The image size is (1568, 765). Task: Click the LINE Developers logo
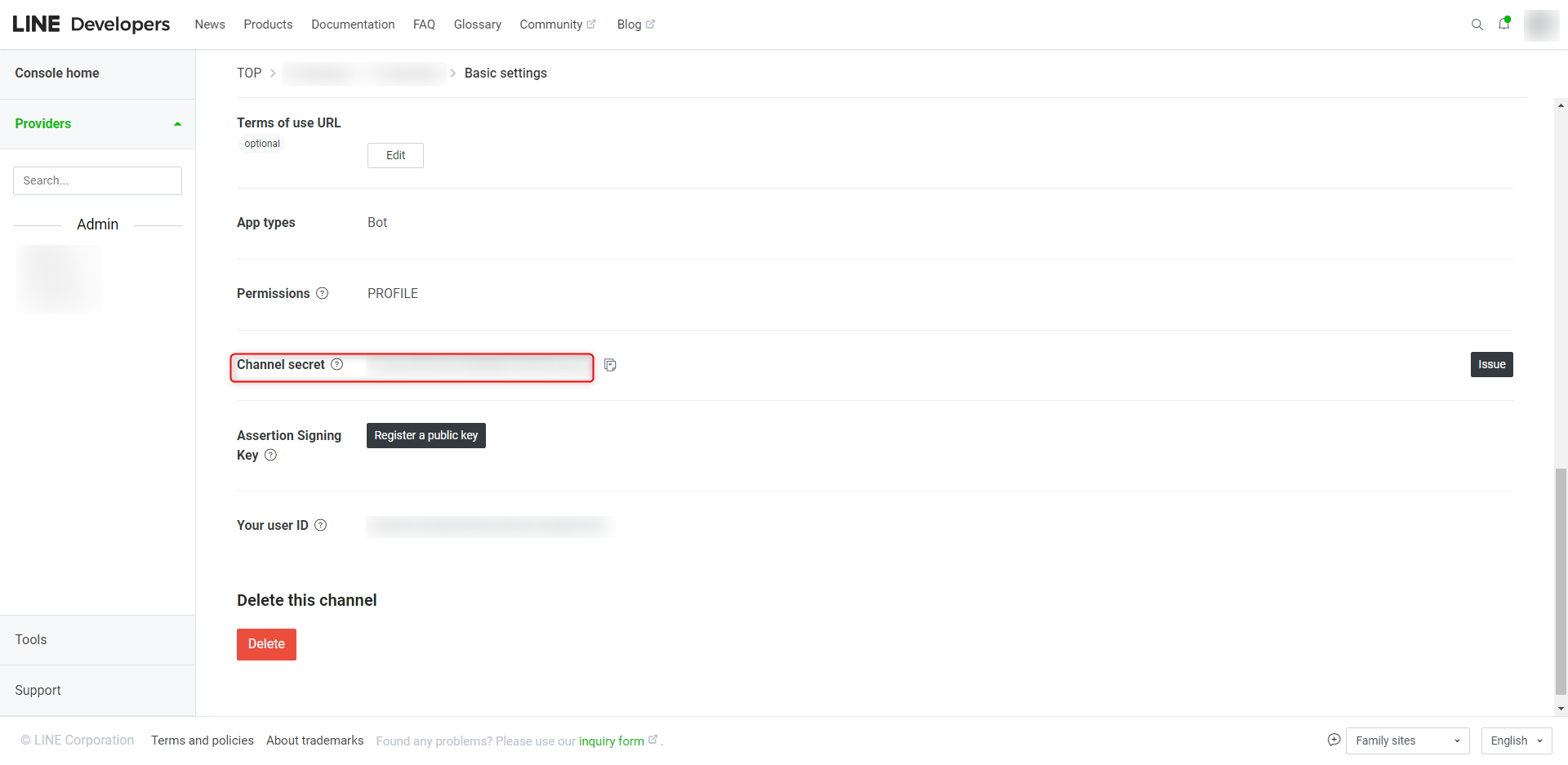click(x=91, y=24)
